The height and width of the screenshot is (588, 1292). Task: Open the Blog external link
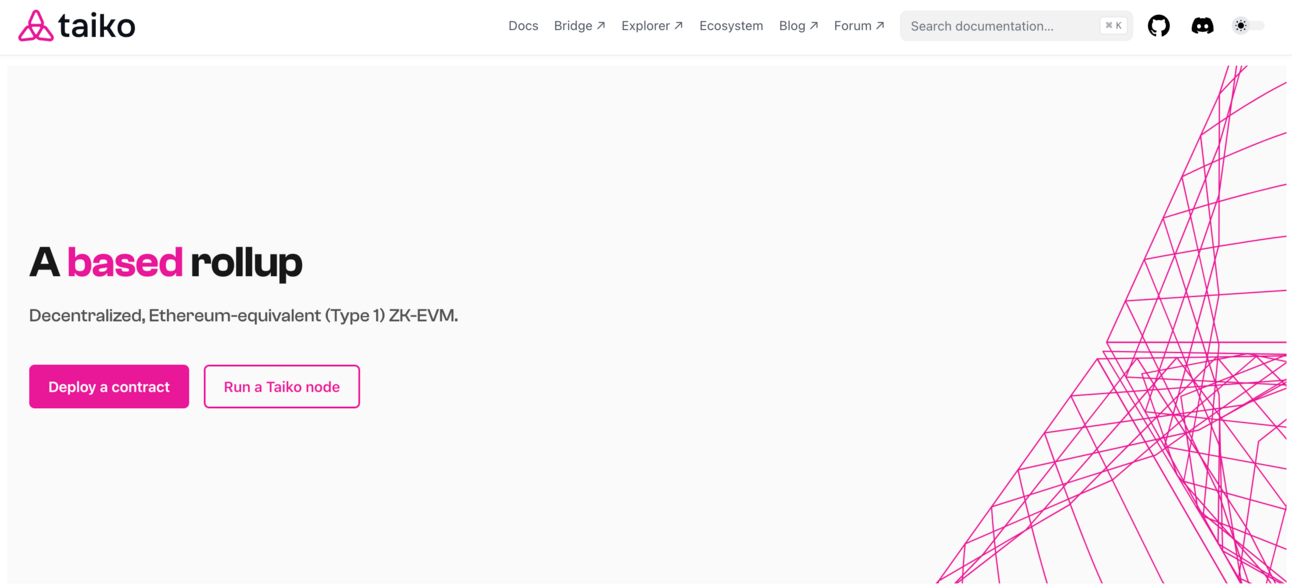[799, 26]
